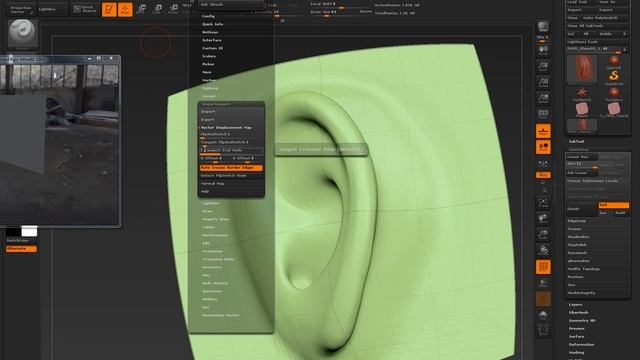640x360 pixels.
Task: Expand the Picker section
Action: tap(208, 64)
